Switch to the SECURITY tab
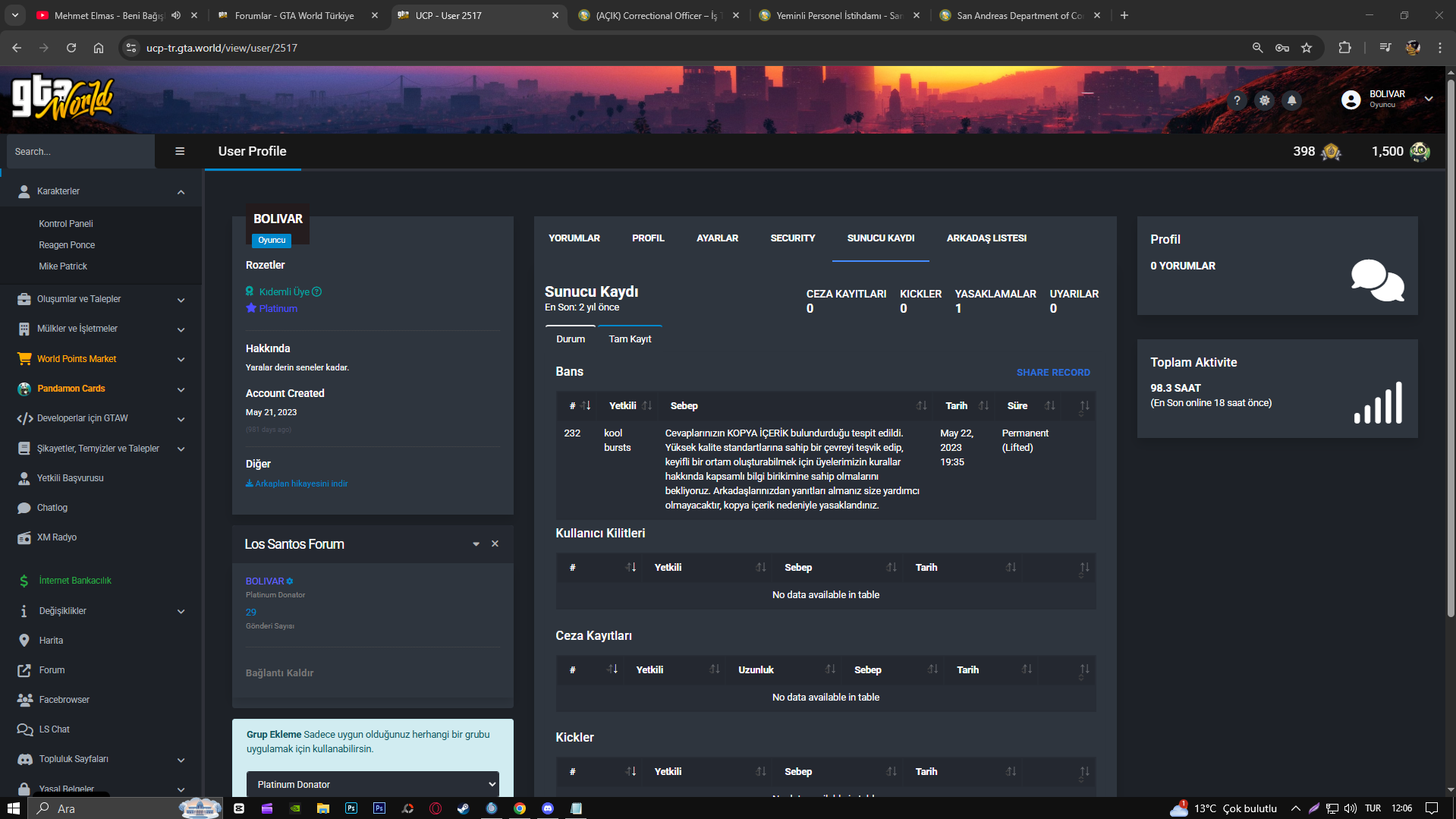1456x819 pixels. click(793, 238)
